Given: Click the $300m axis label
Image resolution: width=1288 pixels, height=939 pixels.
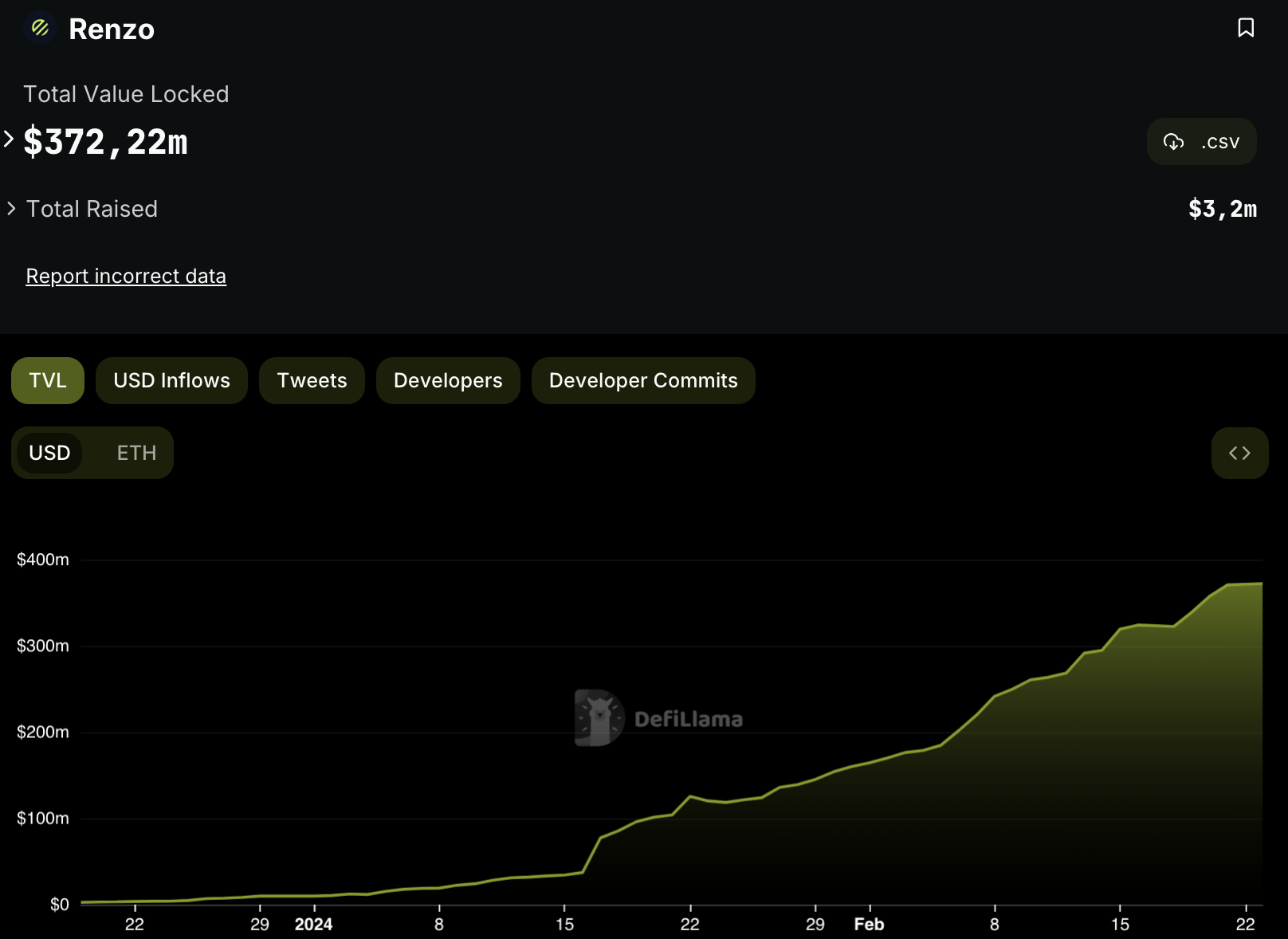Looking at the screenshot, I should 43,646.
